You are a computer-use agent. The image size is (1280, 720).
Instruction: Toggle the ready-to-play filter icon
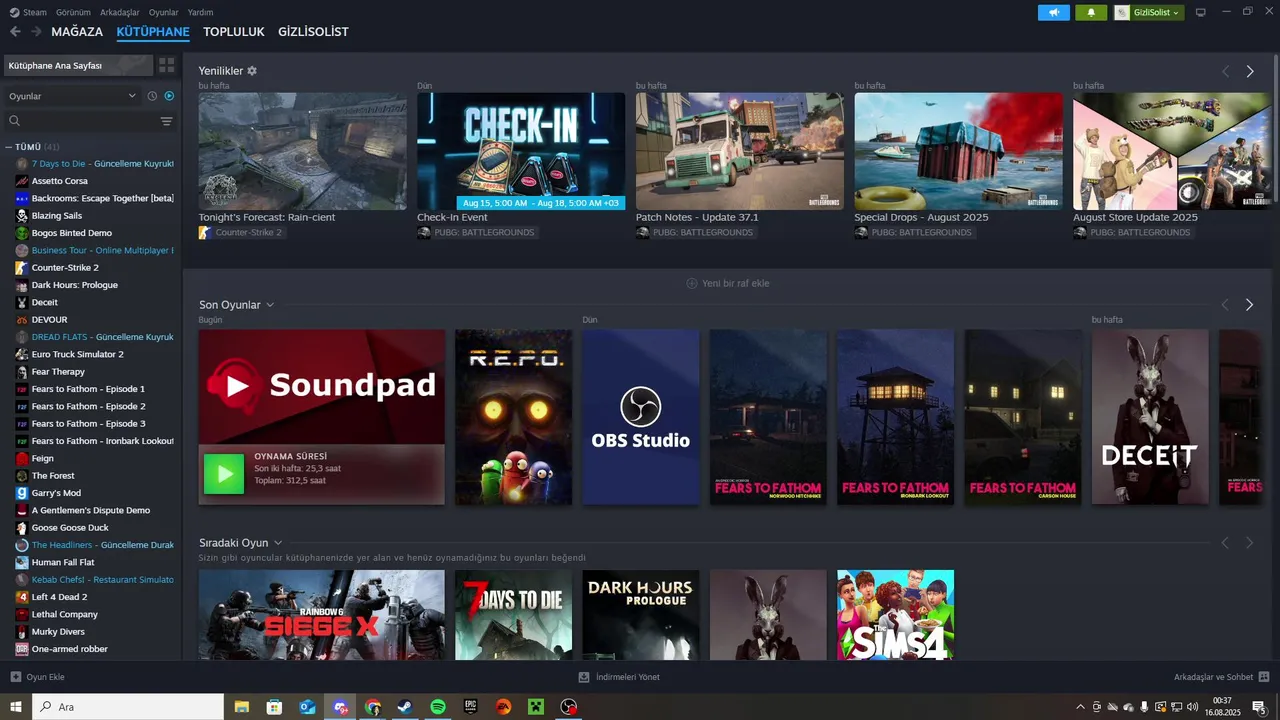coord(169,96)
